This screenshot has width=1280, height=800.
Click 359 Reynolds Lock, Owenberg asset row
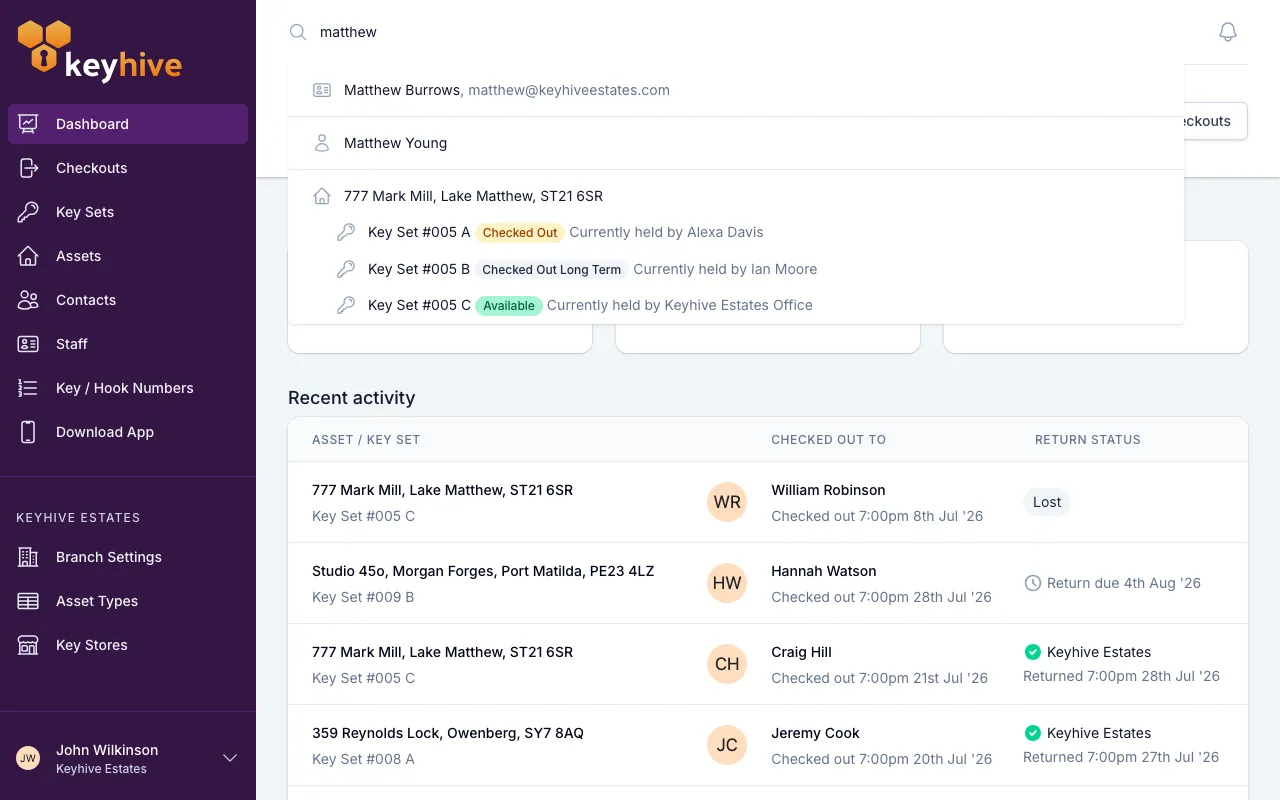click(x=768, y=745)
